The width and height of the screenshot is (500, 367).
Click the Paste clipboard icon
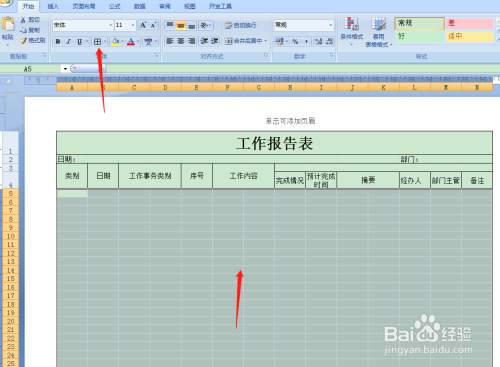point(8,25)
